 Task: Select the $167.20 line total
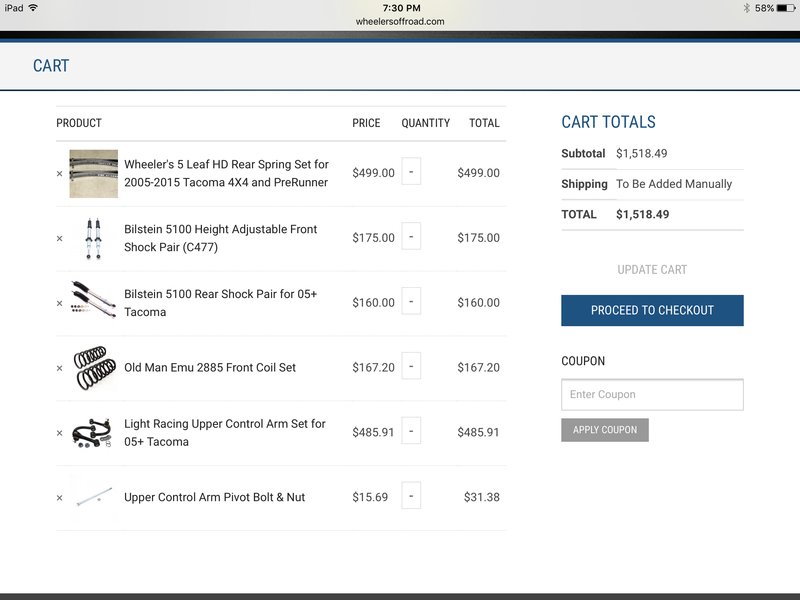pos(479,367)
